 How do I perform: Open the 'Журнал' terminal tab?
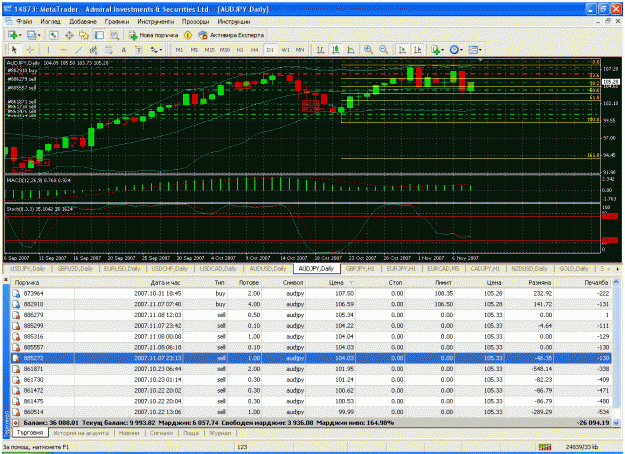220,432
